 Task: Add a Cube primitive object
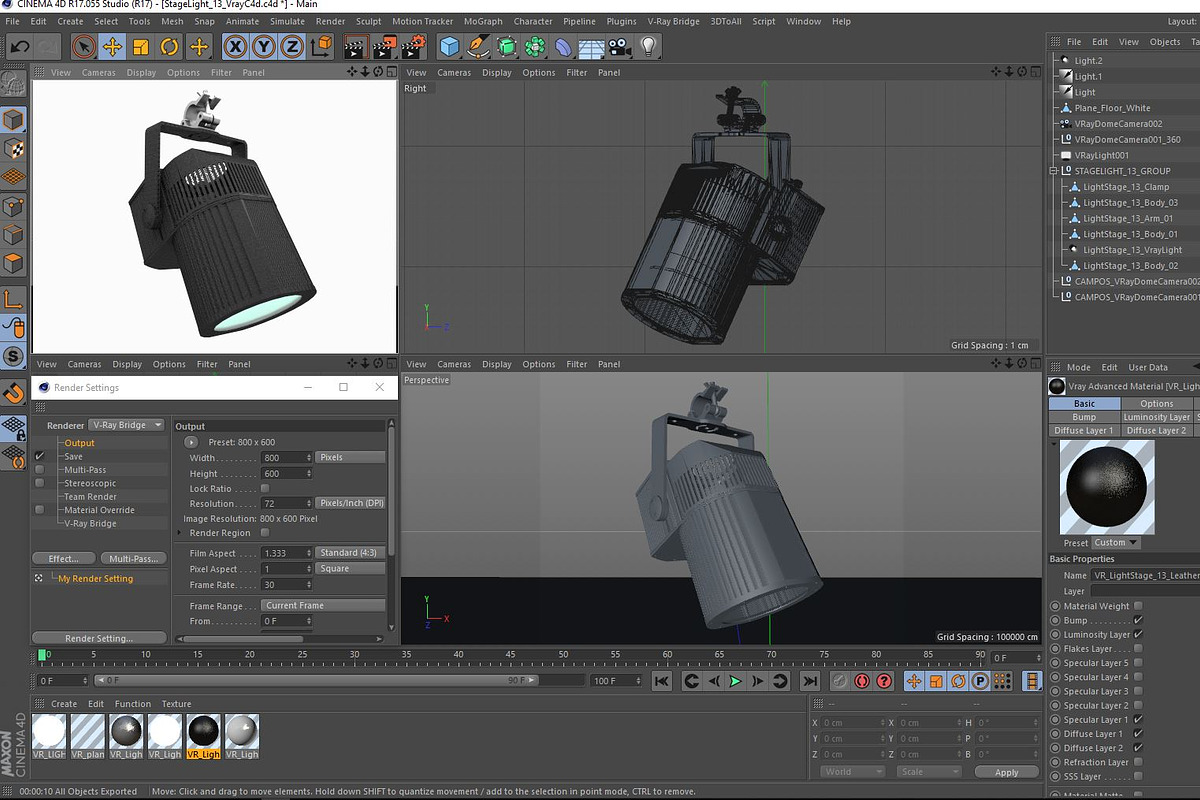[x=450, y=46]
